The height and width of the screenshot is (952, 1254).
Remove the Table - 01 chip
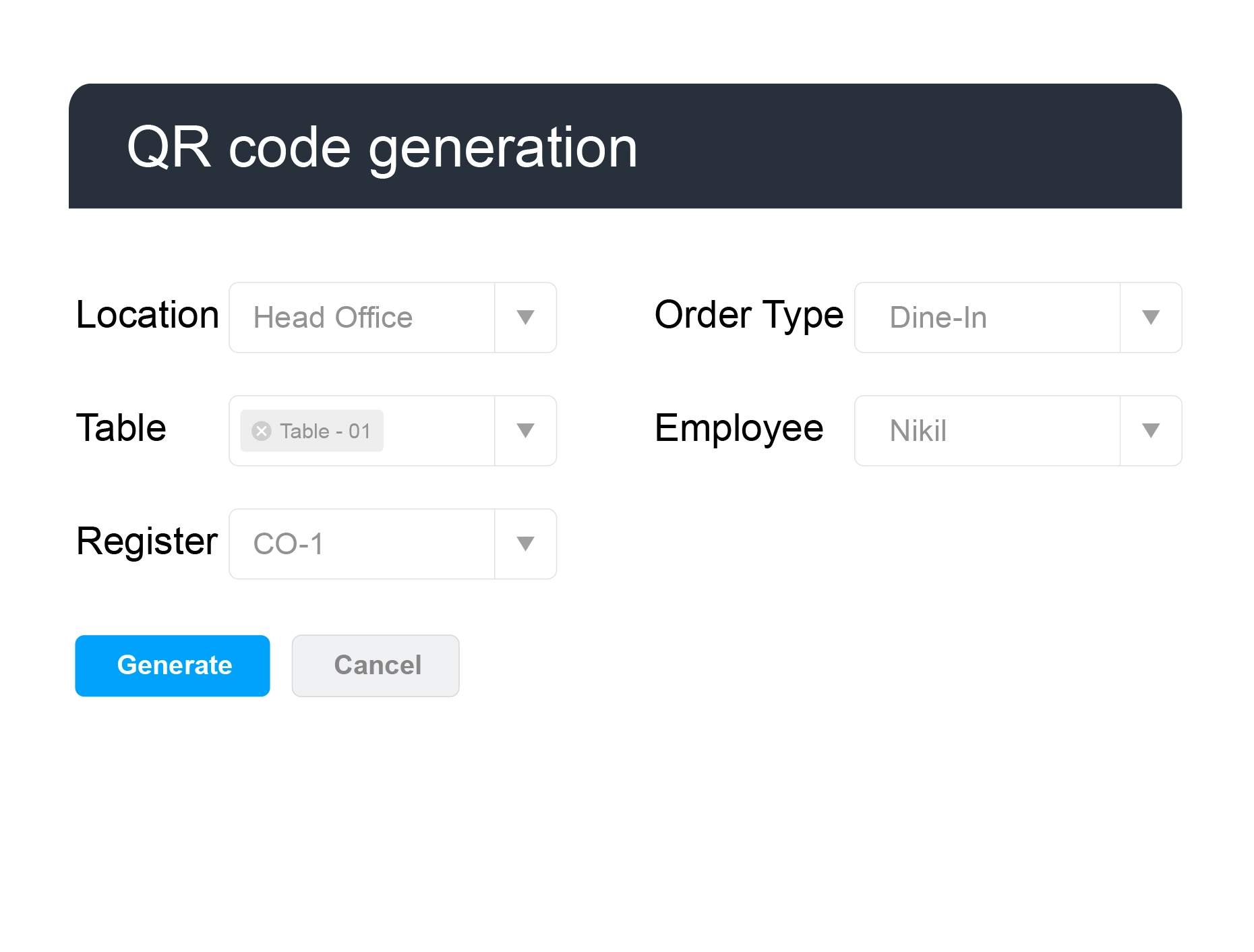[262, 431]
